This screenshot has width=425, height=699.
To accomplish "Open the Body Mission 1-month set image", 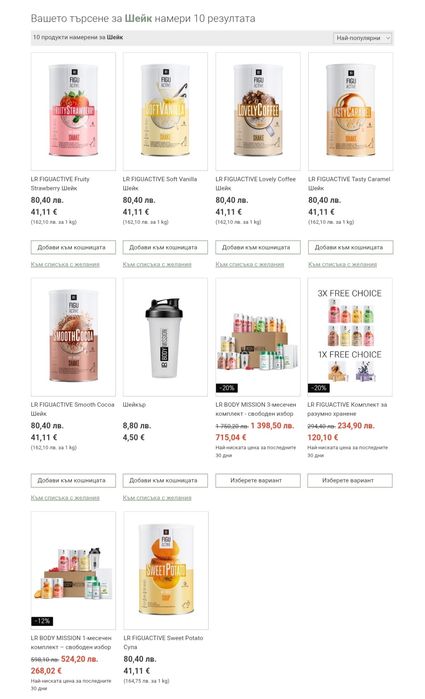I will [73, 570].
